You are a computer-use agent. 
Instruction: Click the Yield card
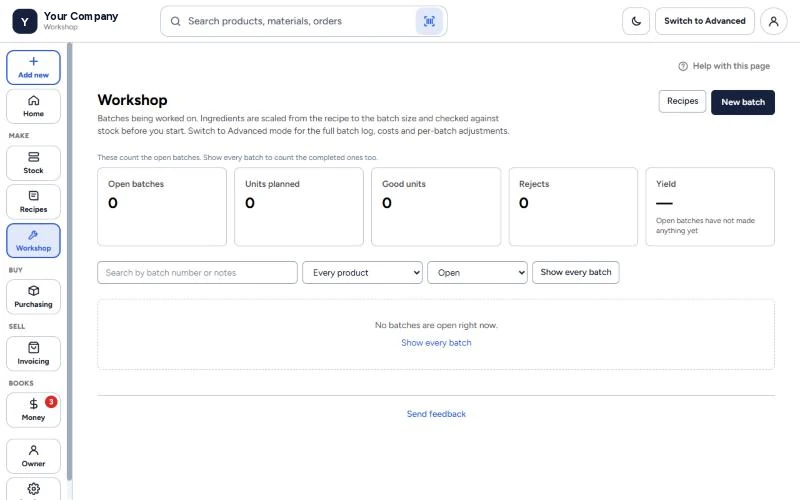point(710,207)
